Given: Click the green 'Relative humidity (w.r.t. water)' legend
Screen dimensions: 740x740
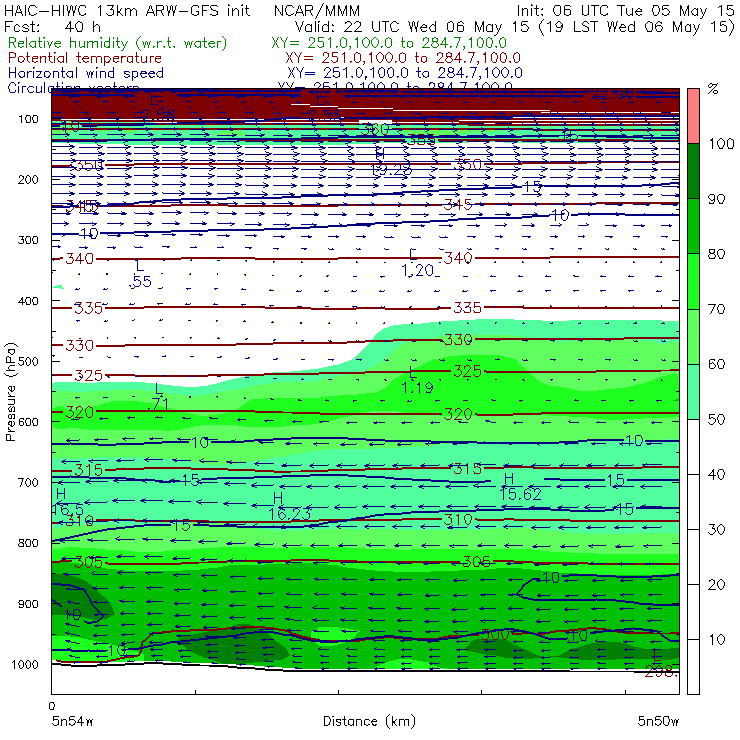Looking at the screenshot, I should click(x=118, y=43).
